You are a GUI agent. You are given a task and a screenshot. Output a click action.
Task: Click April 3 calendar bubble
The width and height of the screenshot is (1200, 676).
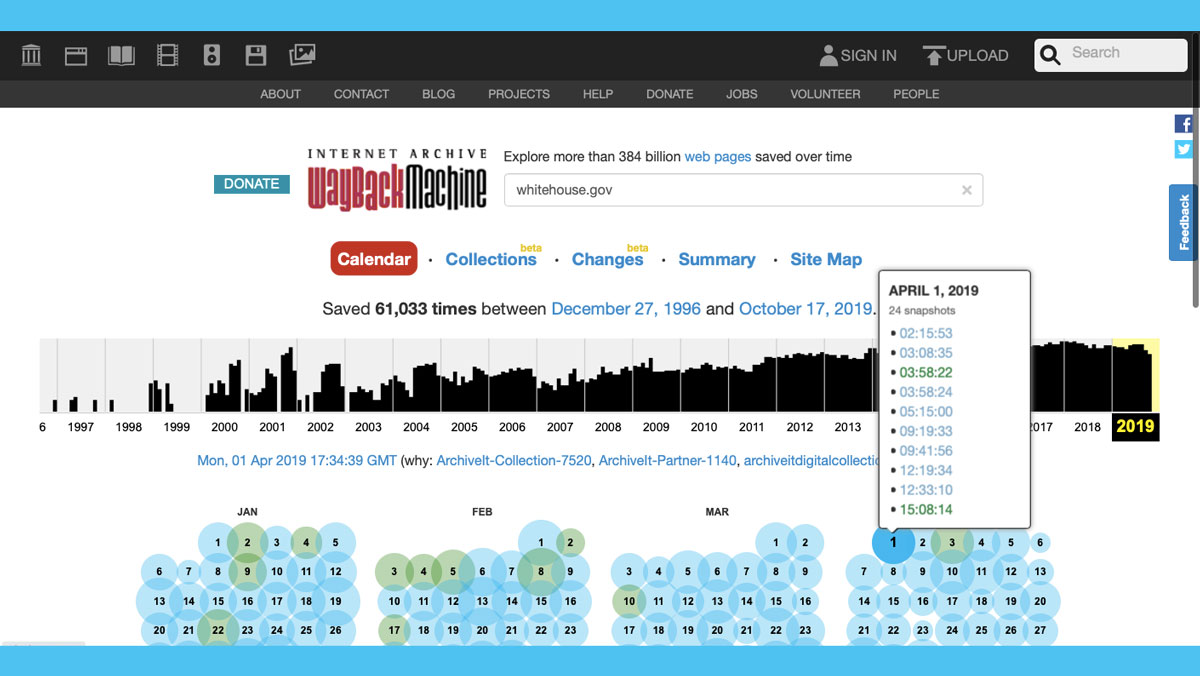(953, 543)
